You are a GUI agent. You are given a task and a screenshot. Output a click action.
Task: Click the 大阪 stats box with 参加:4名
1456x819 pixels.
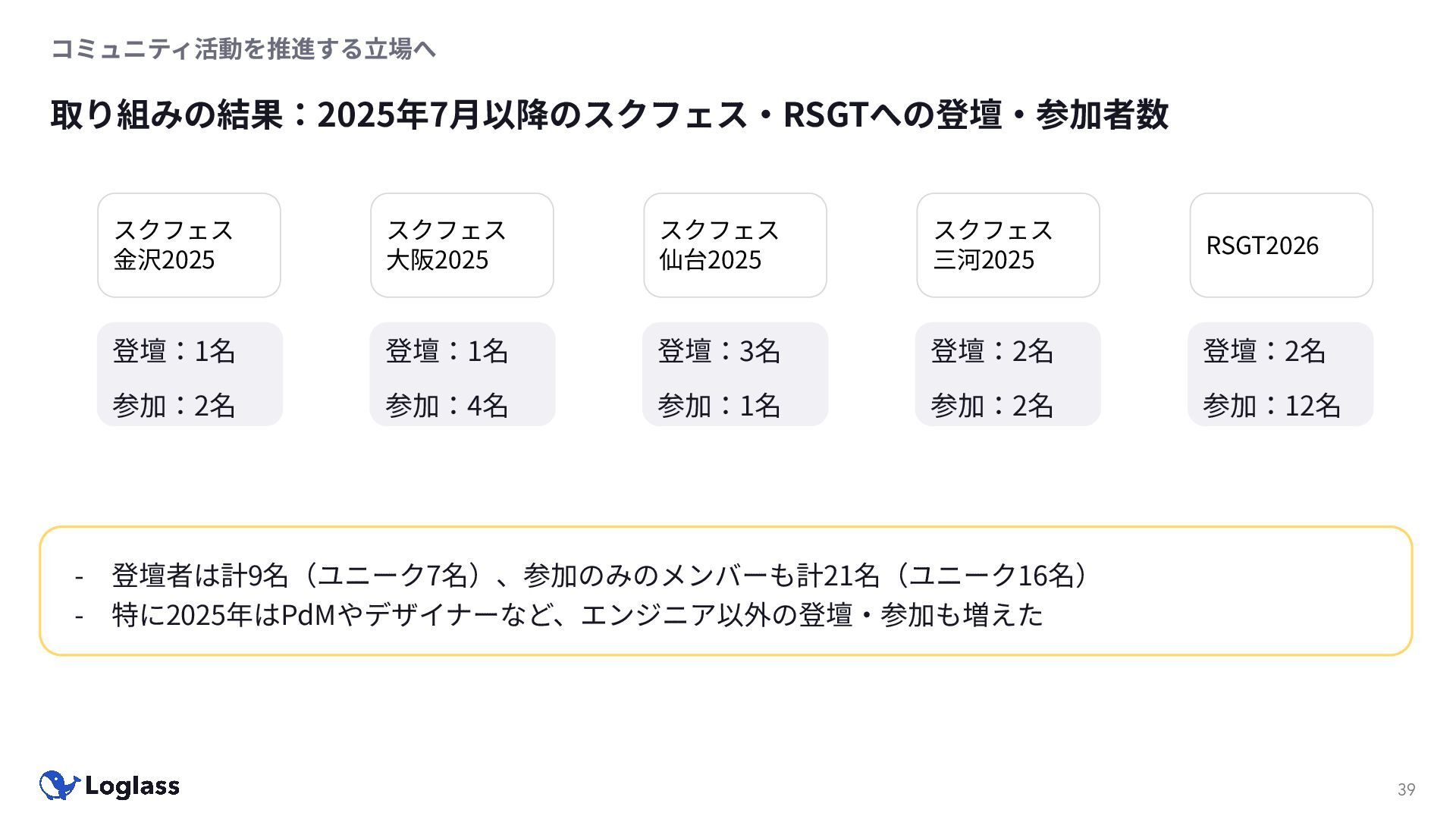point(463,375)
